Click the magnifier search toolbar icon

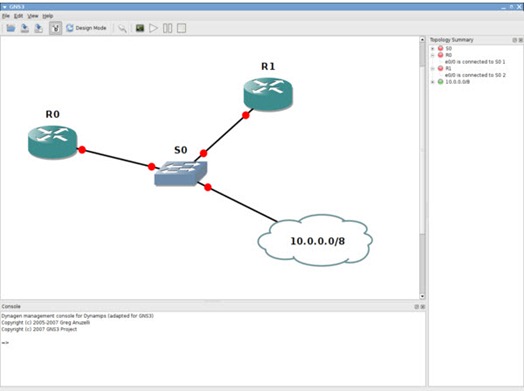pyautogui.click(x=122, y=28)
